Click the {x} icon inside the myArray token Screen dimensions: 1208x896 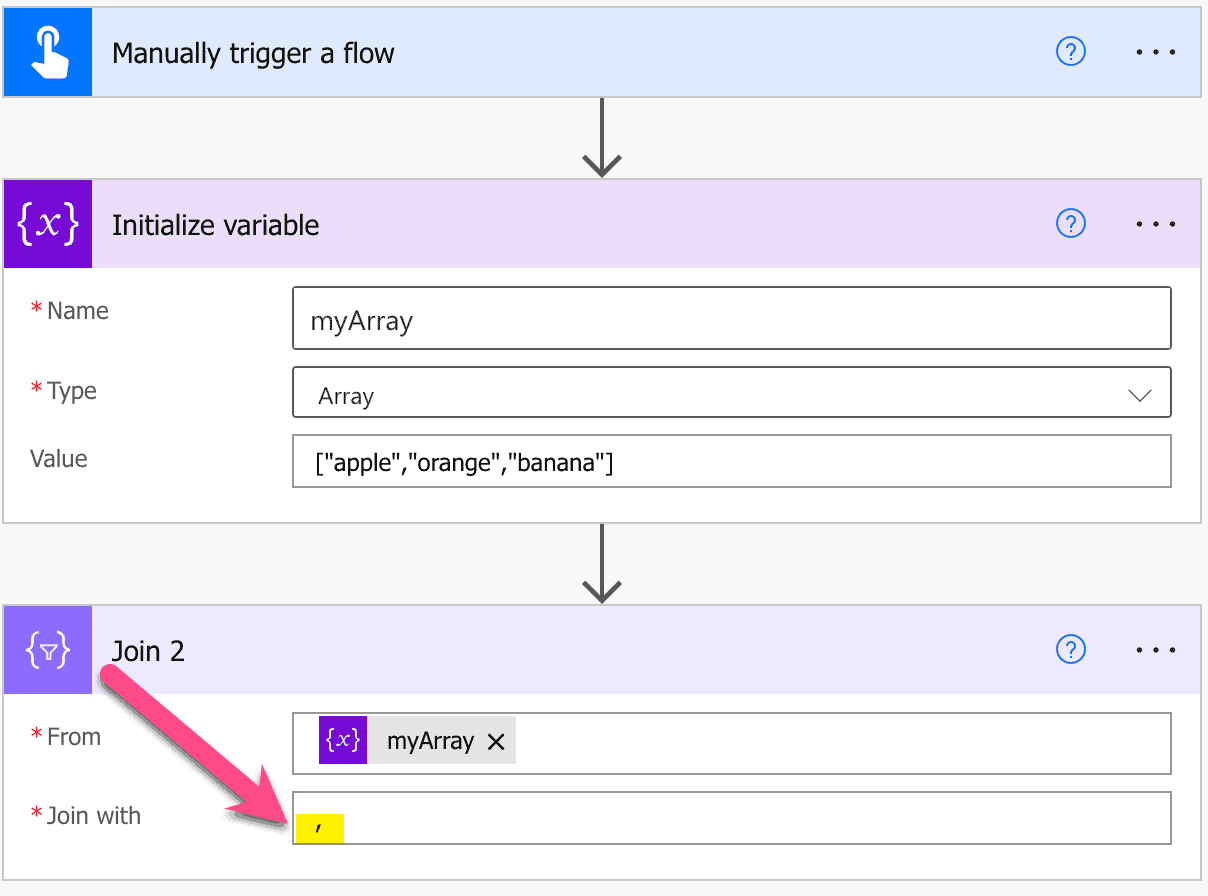[x=343, y=740]
